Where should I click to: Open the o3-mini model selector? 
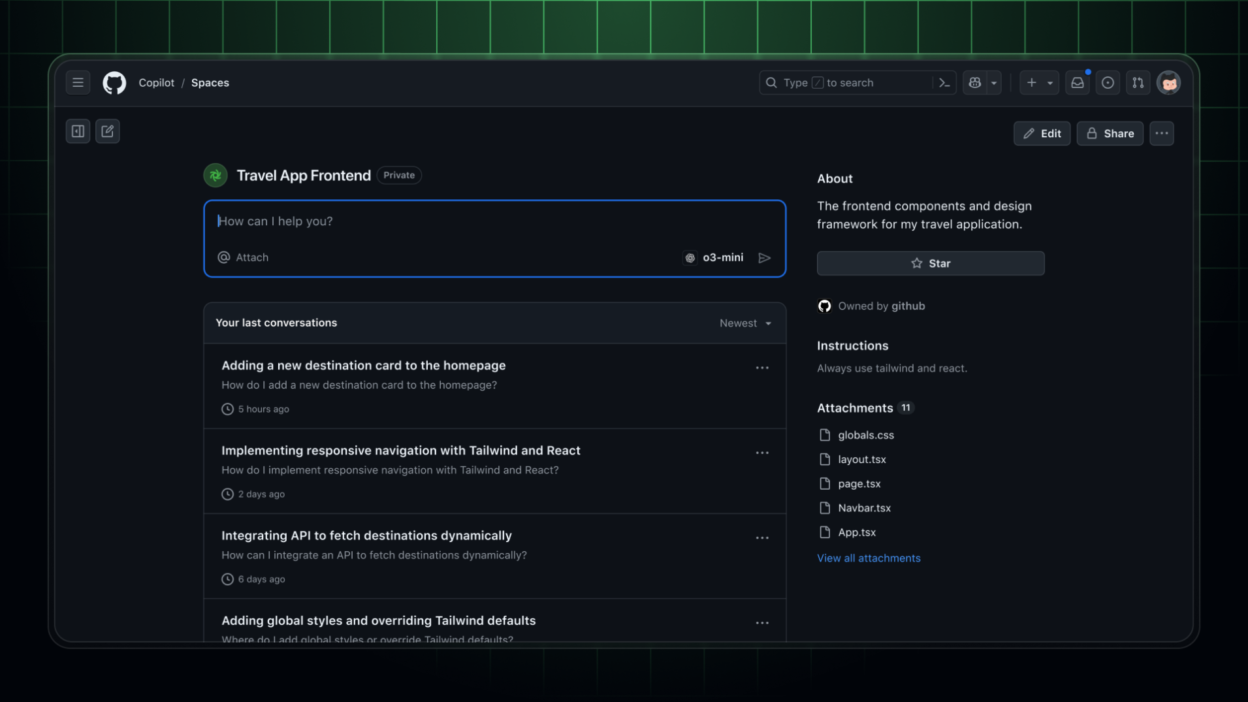714,258
